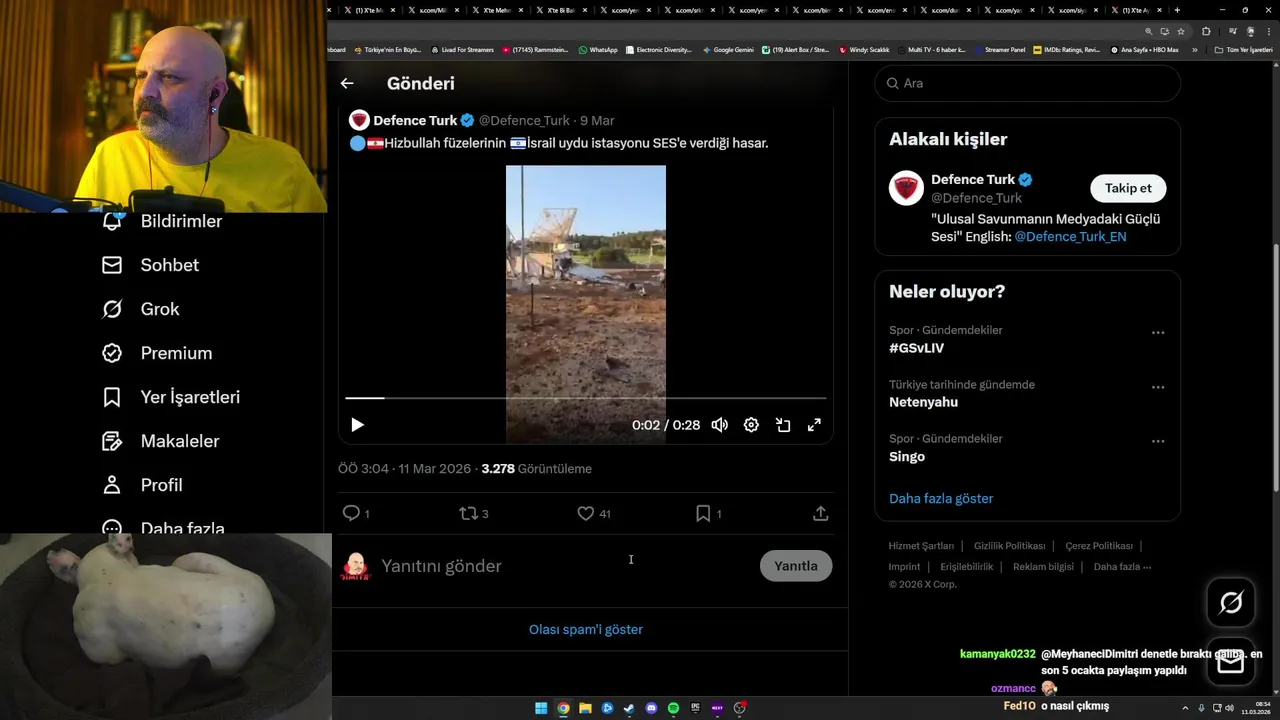
Task: Open a new browser tab
Action: (x=1177, y=10)
